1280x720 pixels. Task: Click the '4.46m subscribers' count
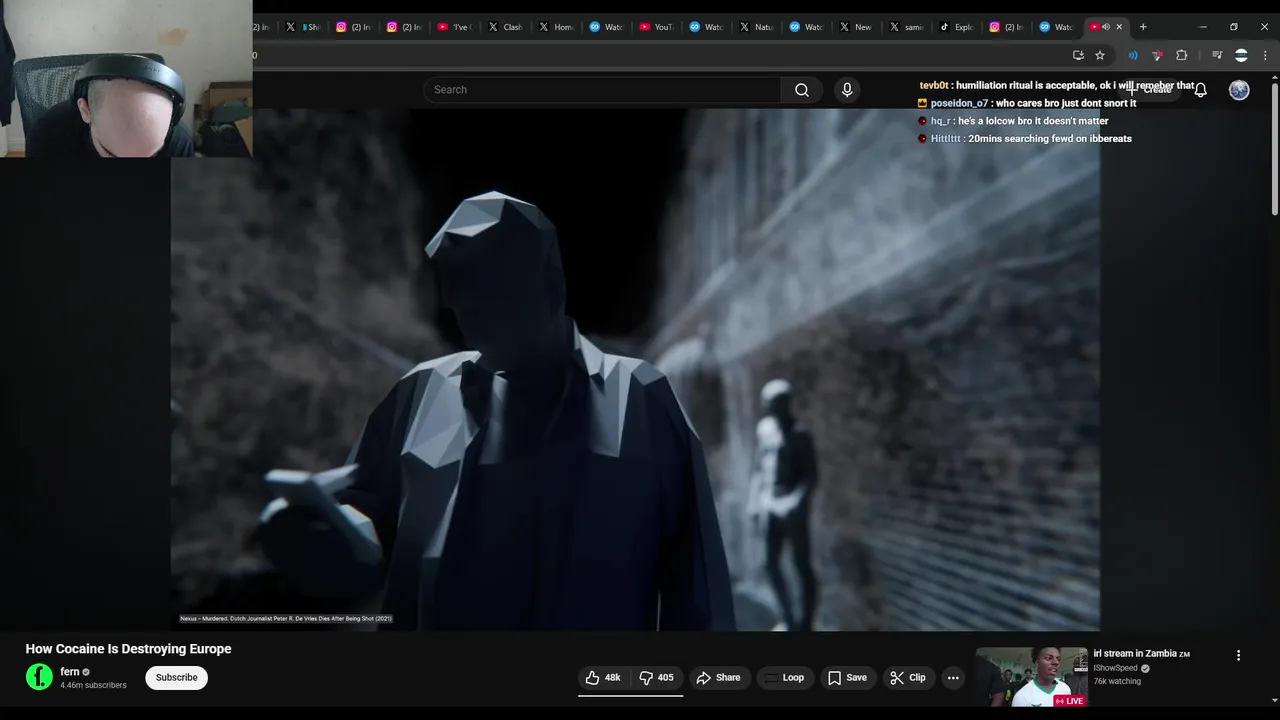tap(93, 686)
